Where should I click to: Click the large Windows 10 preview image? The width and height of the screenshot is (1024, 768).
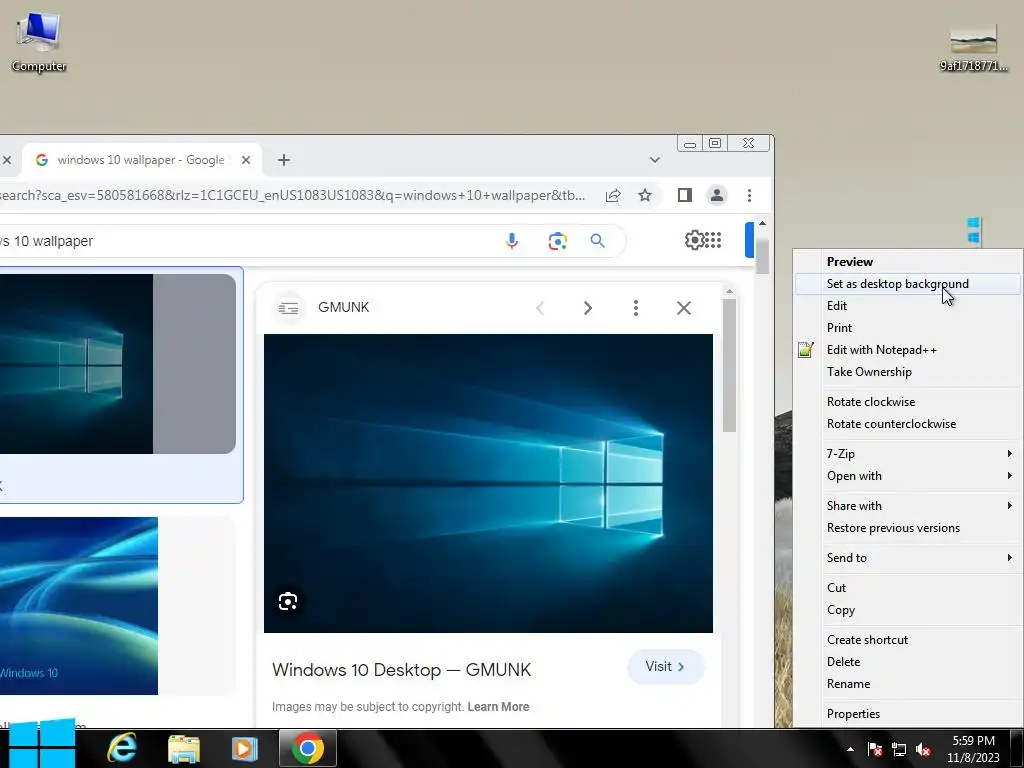(488, 483)
